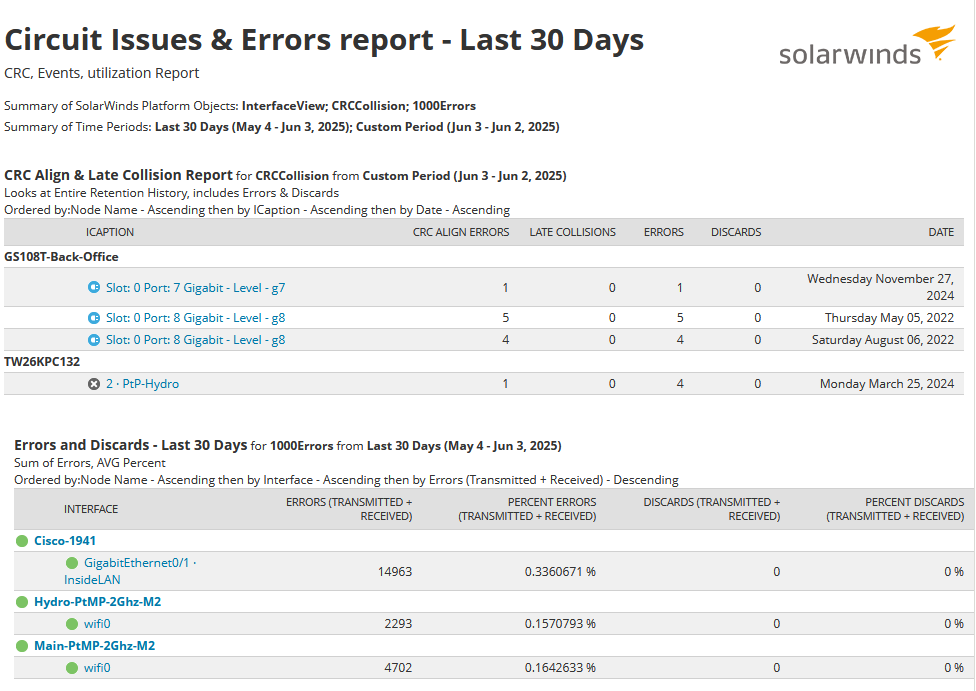The image size is (976, 691).
Task: Open the Main-PtMP-2Ghz-M2 node link
Action: (x=95, y=646)
